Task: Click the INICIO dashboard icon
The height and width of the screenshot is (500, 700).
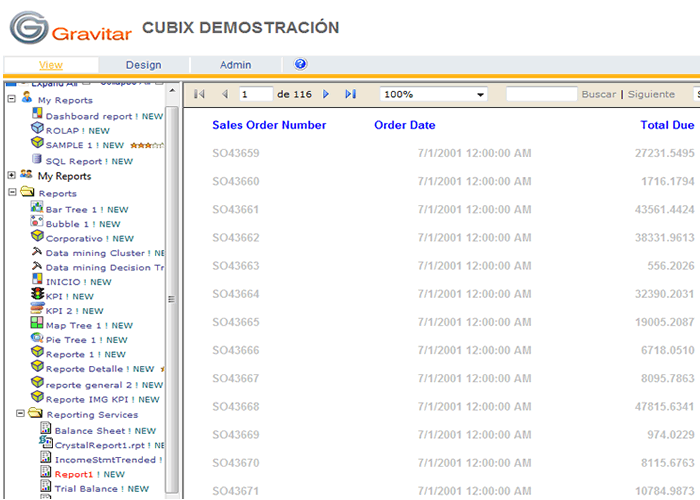Action: coord(37,279)
